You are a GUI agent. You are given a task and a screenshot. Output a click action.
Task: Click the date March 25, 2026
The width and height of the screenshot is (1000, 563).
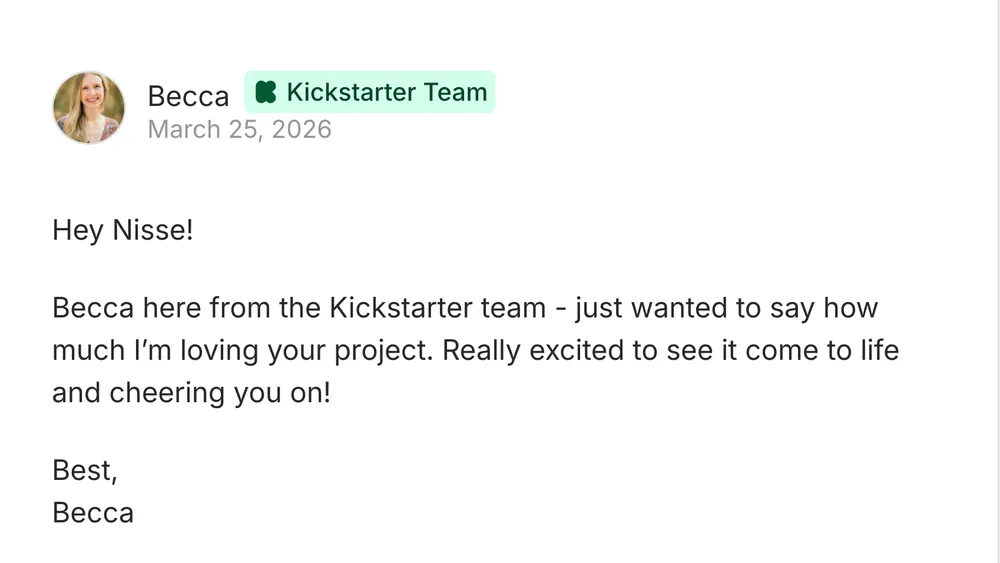[239, 129]
